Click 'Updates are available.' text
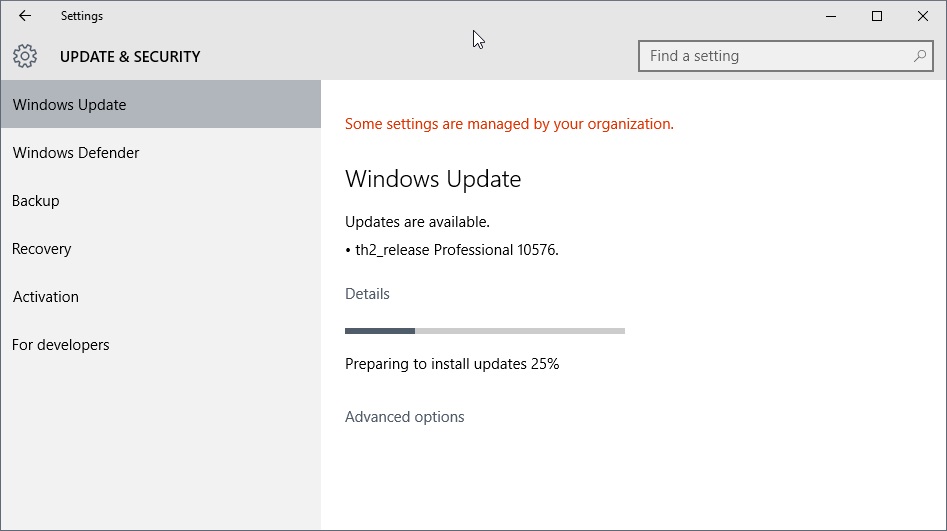This screenshot has width=947, height=531. point(417,222)
